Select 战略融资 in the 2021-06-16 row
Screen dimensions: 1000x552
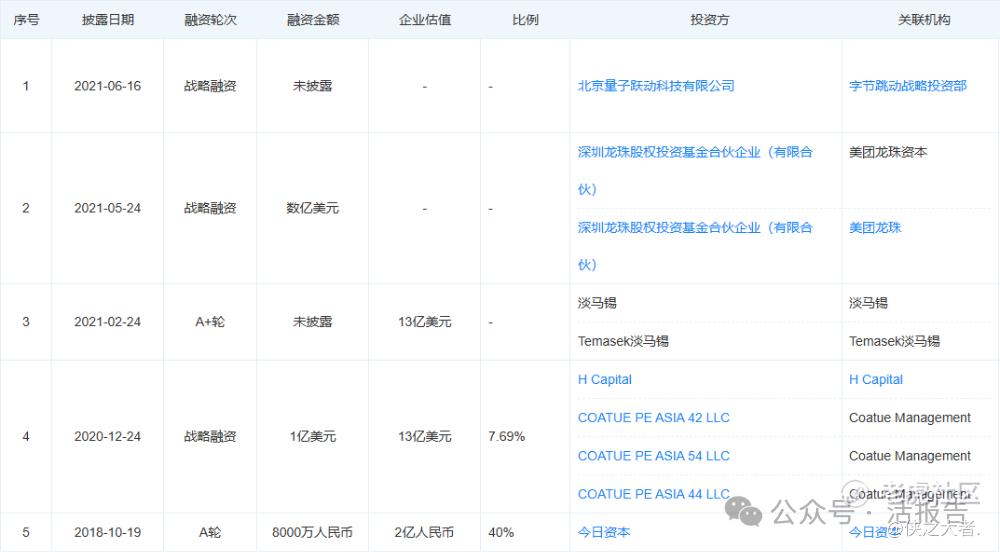[210, 86]
